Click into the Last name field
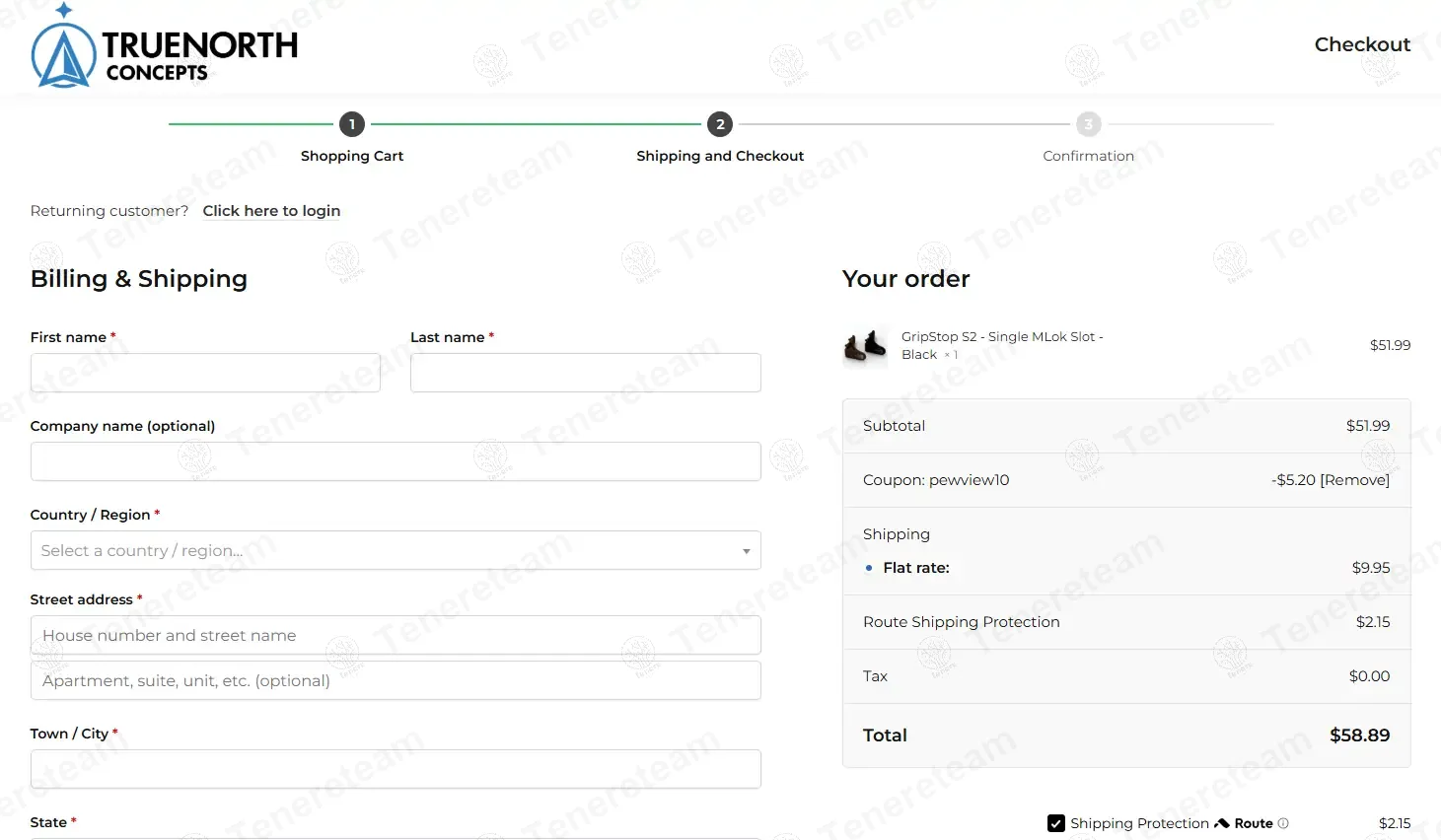Image resolution: width=1441 pixels, height=840 pixels. click(x=585, y=373)
